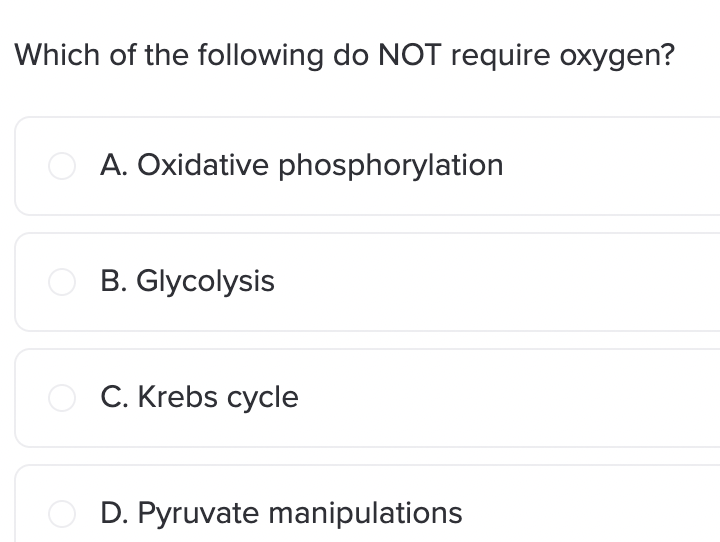Viewport: 720px width, 542px height.
Task: Click the word 'oxygen?' in the question
Action: pos(617,57)
